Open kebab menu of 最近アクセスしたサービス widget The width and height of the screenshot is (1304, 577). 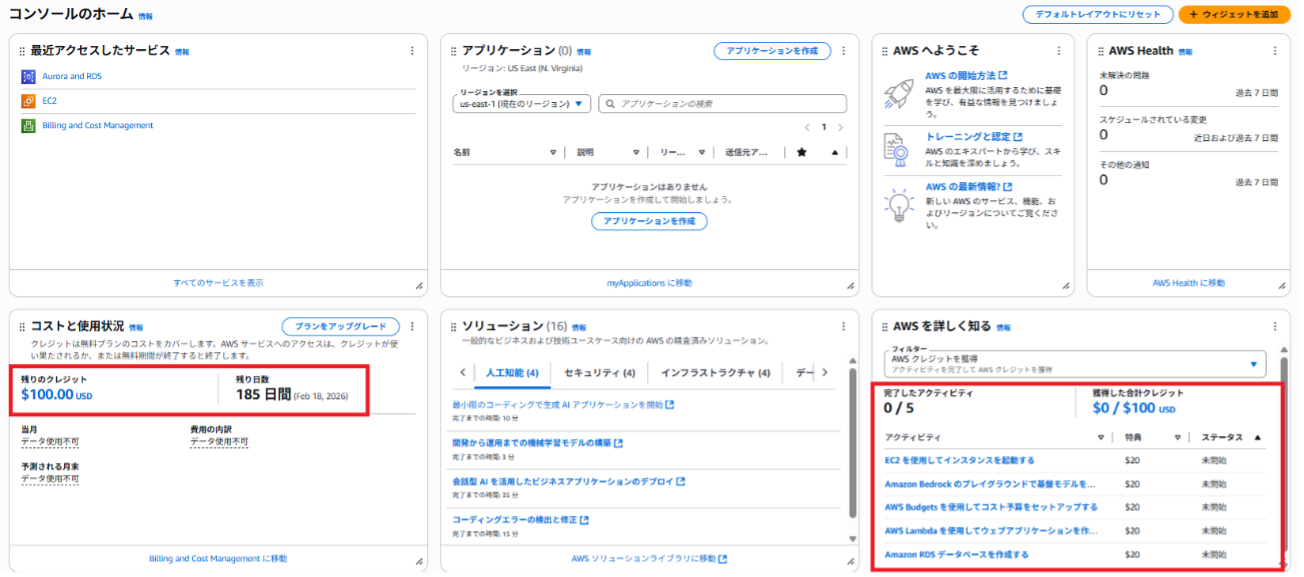412,51
